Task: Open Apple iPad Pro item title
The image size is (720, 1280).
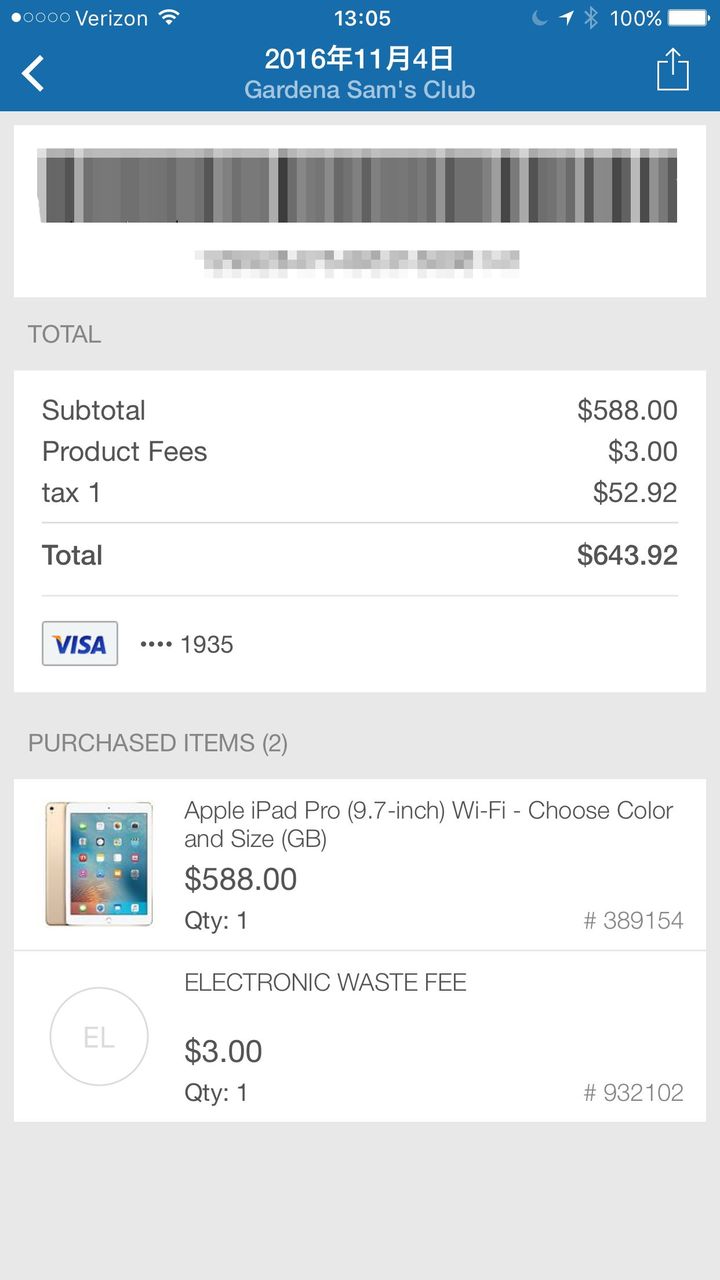Action: click(429, 825)
